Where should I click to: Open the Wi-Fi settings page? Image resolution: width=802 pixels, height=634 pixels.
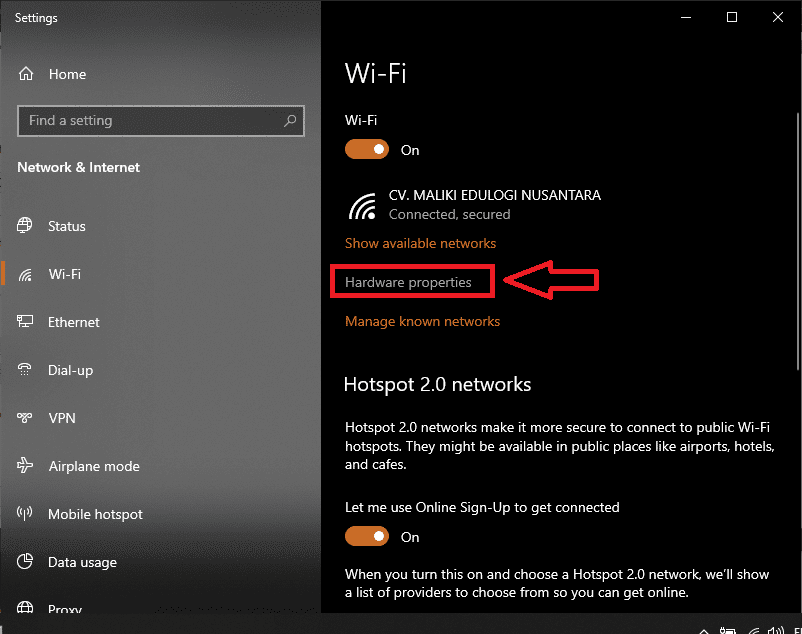[x=65, y=274]
